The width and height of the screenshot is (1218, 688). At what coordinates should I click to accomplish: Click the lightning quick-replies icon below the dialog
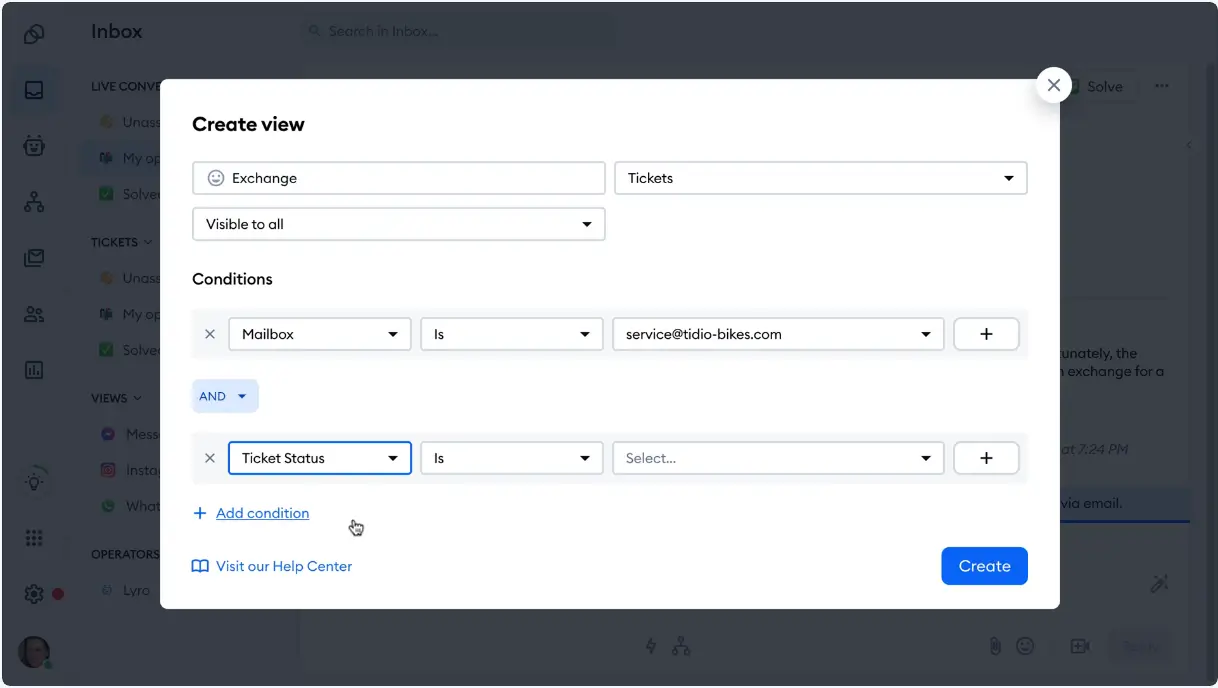pos(651,646)
